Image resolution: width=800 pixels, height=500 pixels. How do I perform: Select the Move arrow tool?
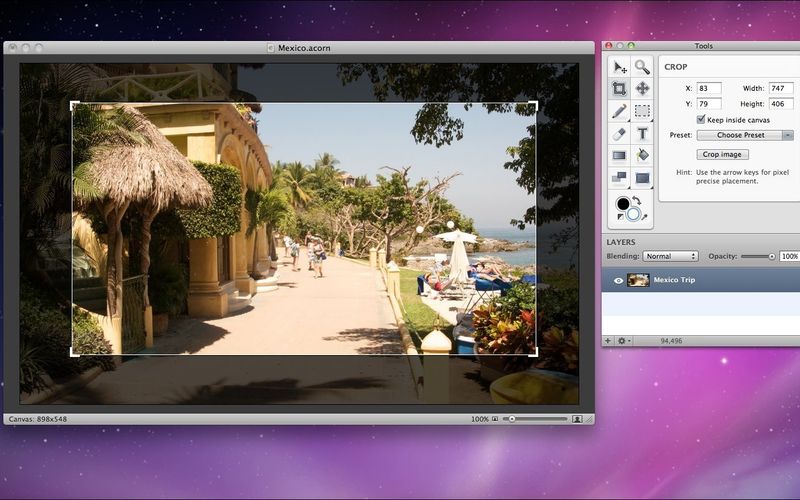pyautogui.click(x=619, y=67)
